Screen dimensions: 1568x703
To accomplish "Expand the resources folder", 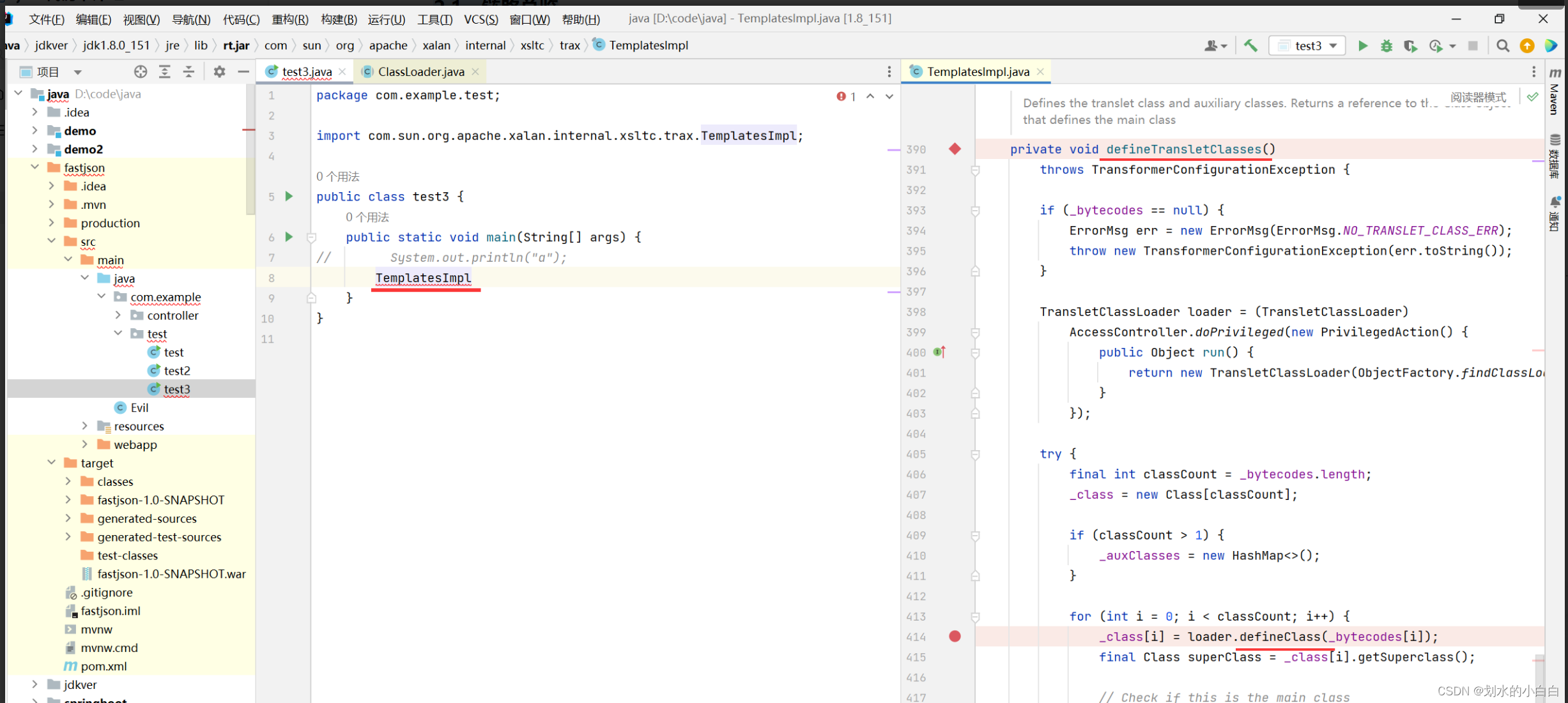I will [85, 426].
